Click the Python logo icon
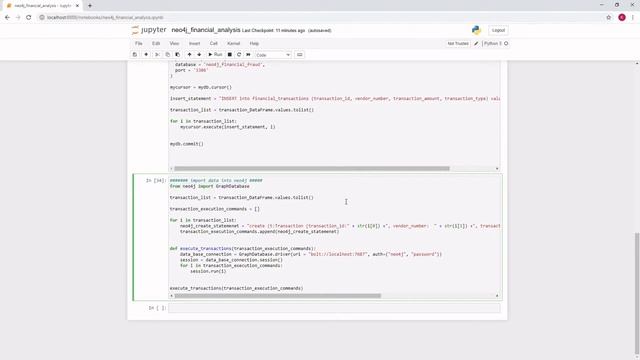 coord(476,30)
